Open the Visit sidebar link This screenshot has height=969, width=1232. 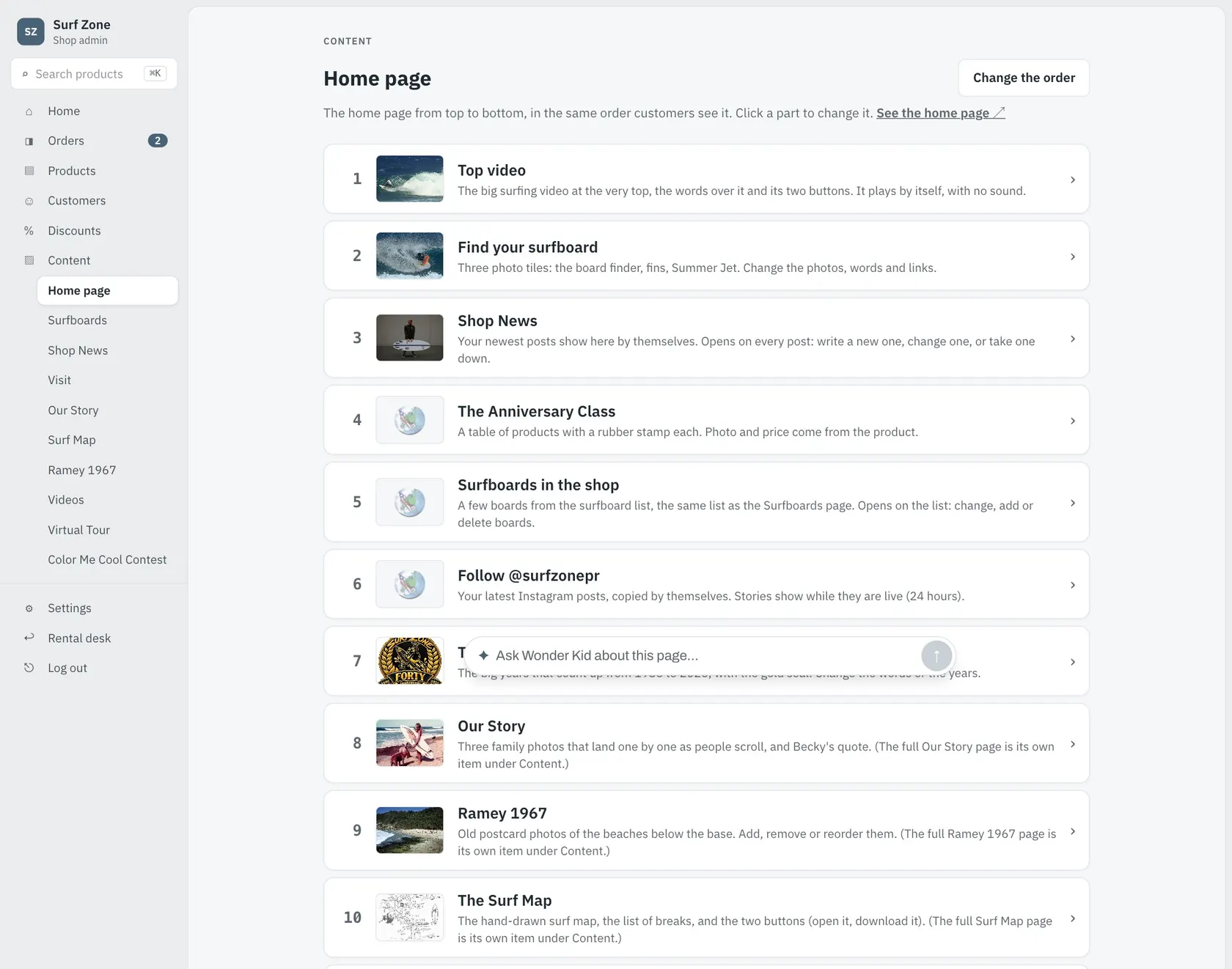tap(107, 380)
